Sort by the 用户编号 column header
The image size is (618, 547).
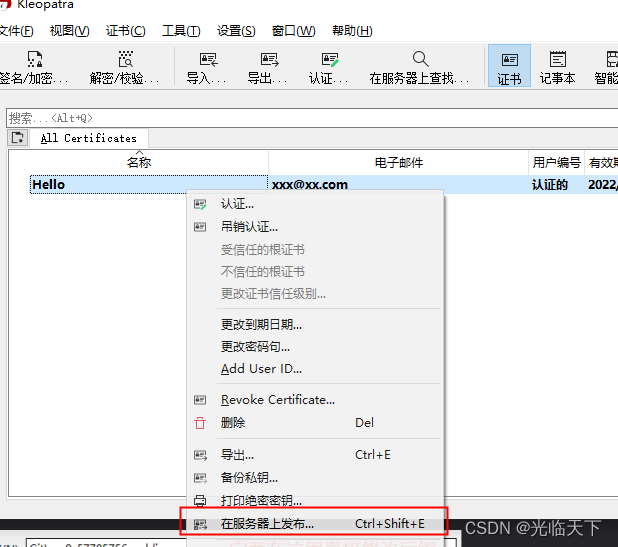point(557,162)
